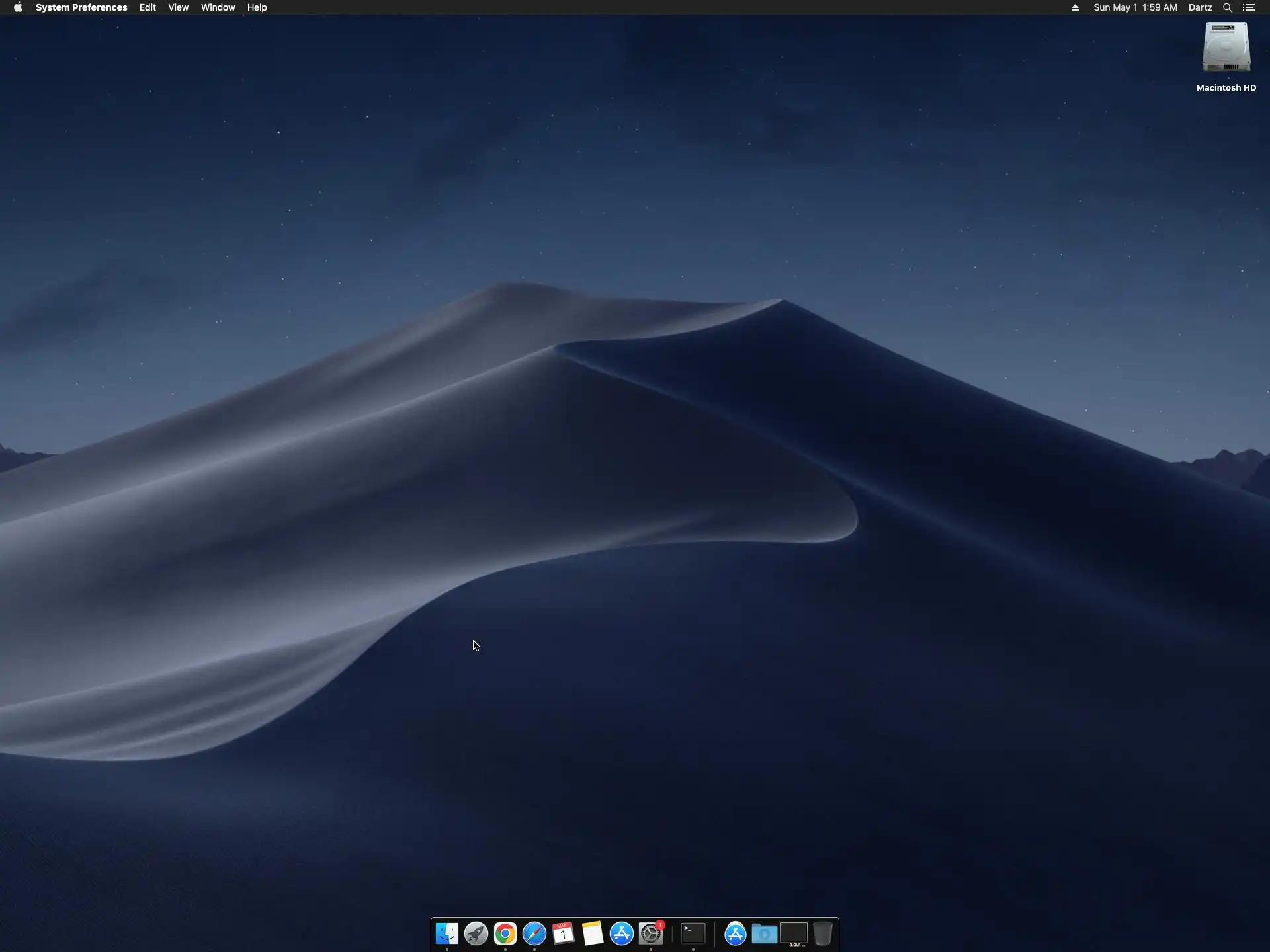Open Spotlight search magnifier icon

[x=1227, y=7]
